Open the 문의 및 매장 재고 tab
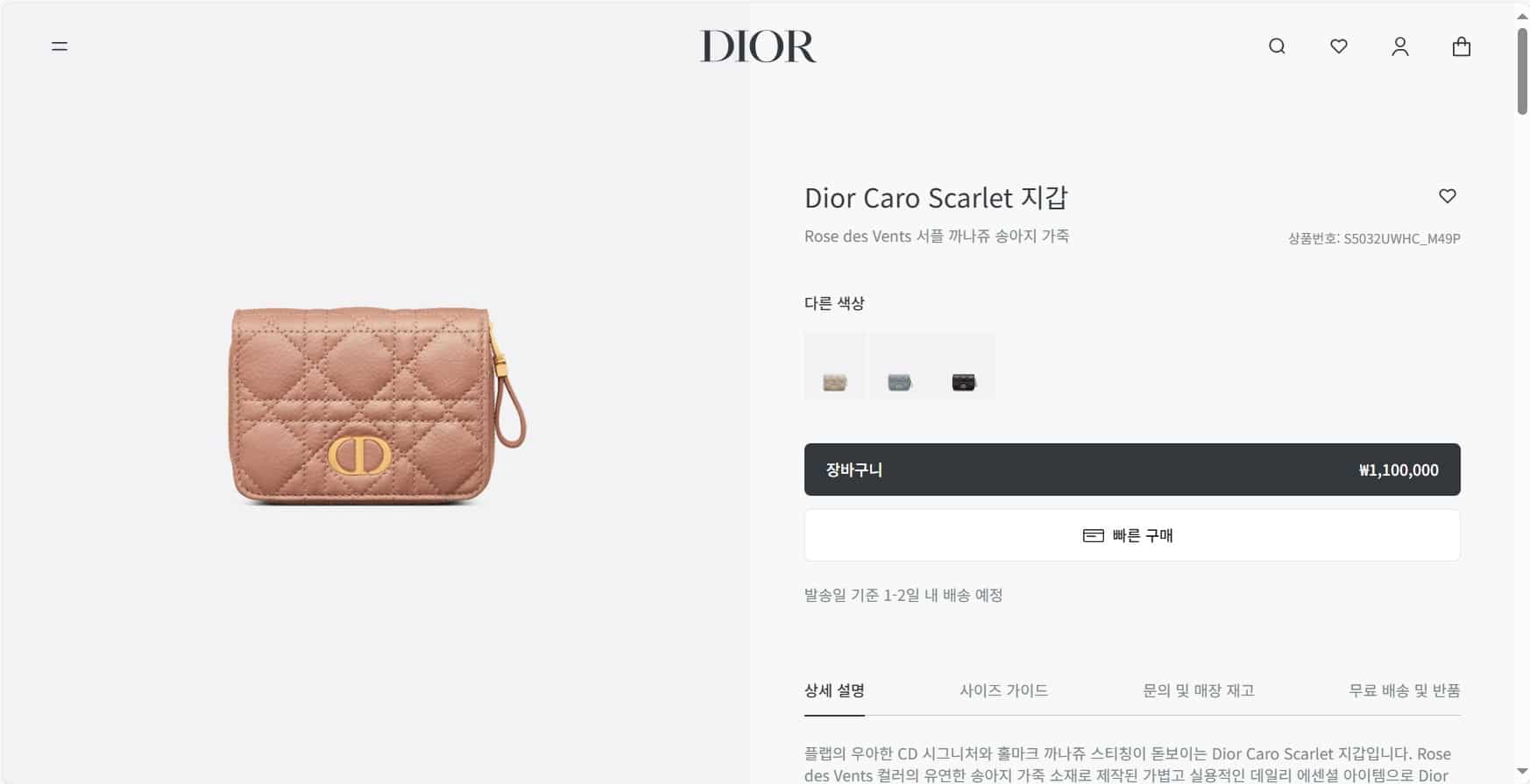Image resolution: width=1530 pixels, height=784 pixels. click(1198, 690)
